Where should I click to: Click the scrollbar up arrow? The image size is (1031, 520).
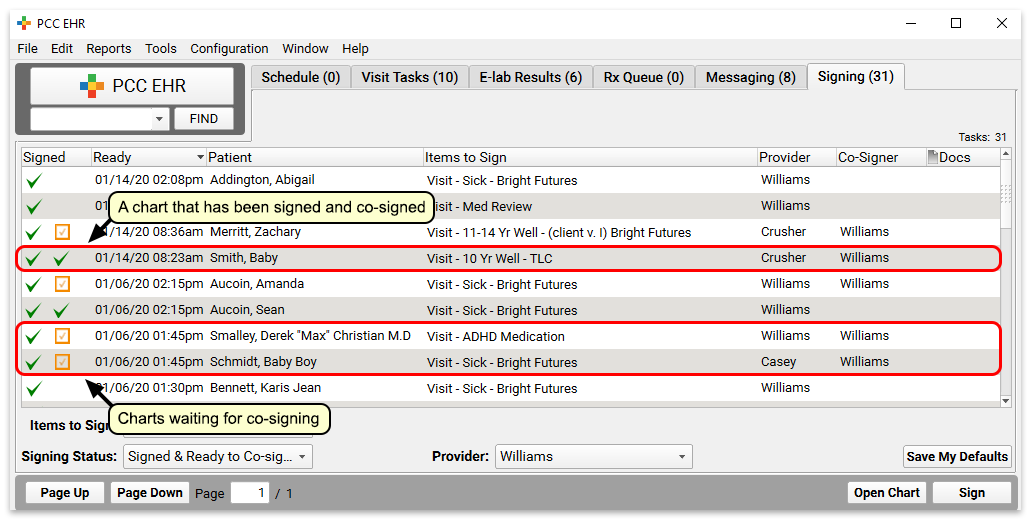pyautogui.click(x=1005, y=154)
